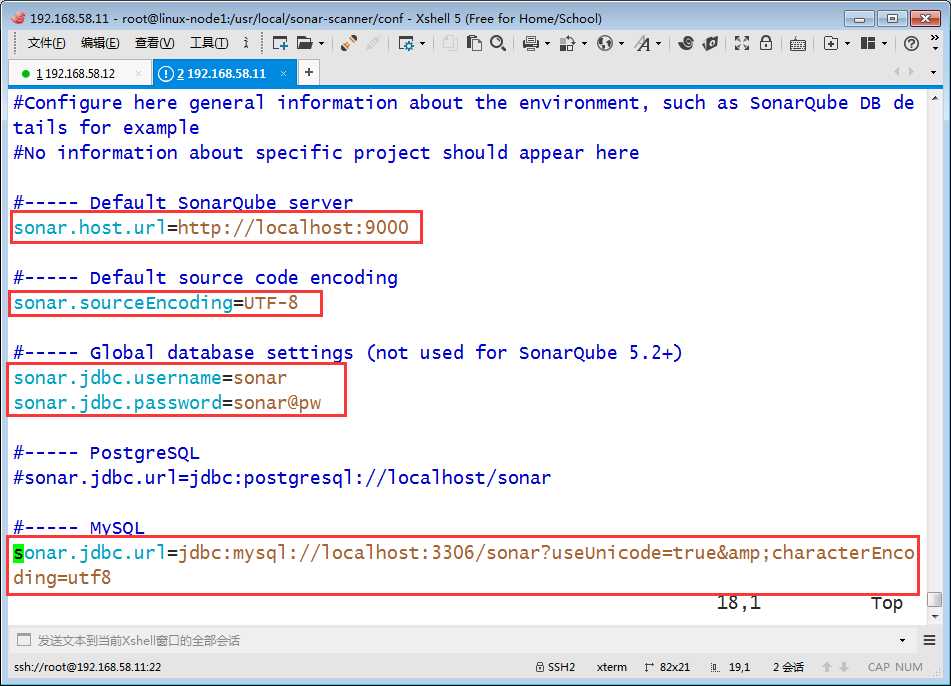Expand the Font dropdown arrow
This screenshot has width=951, height=686.
[659, 44]
